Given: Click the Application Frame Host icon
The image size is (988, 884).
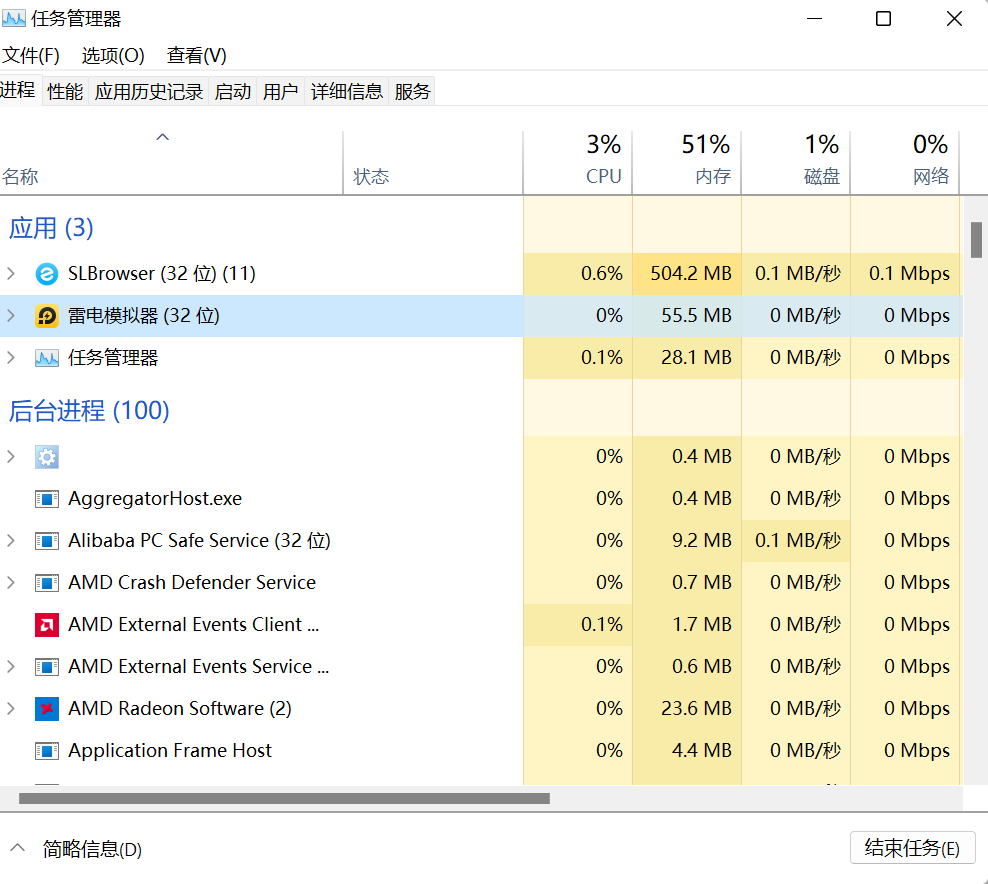Looking at the screenshot, I should tap(47, 751).
